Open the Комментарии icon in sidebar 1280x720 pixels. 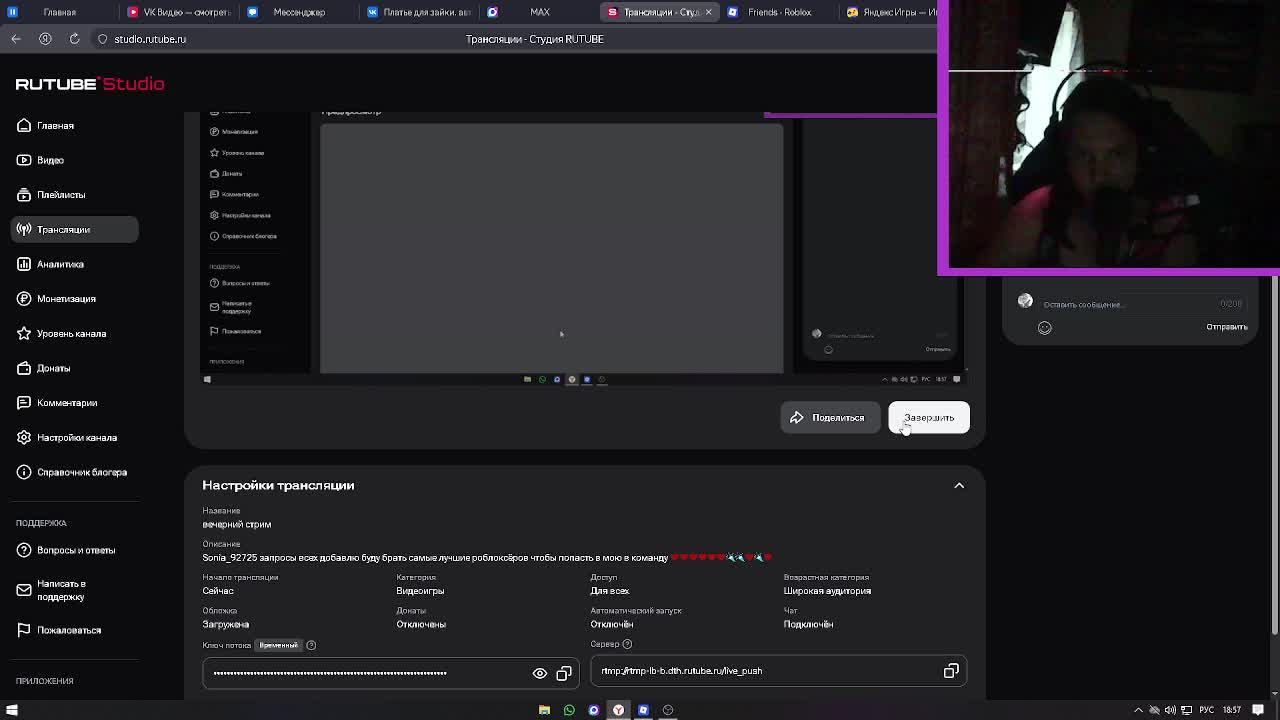pos(24,403)
